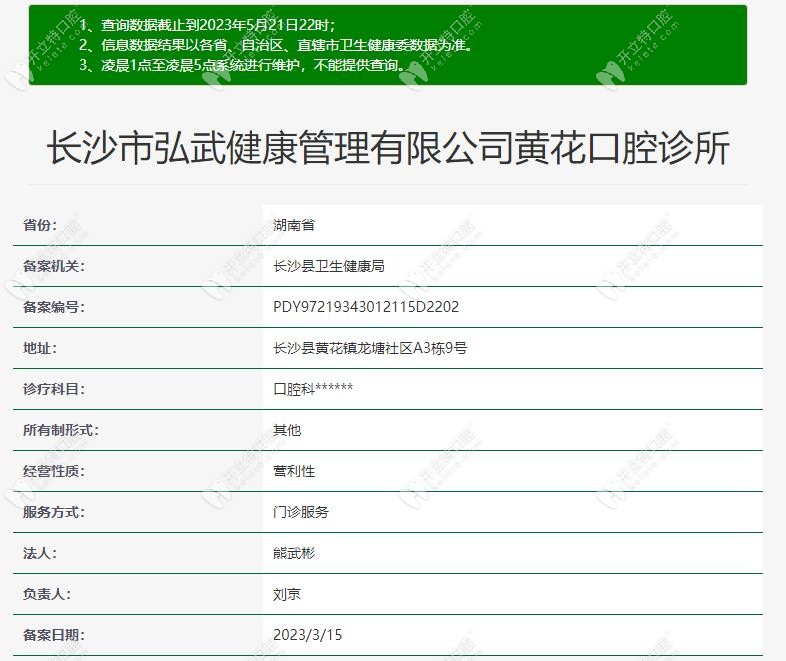Click the 诊疗科目 label

[x=54, y=389]
